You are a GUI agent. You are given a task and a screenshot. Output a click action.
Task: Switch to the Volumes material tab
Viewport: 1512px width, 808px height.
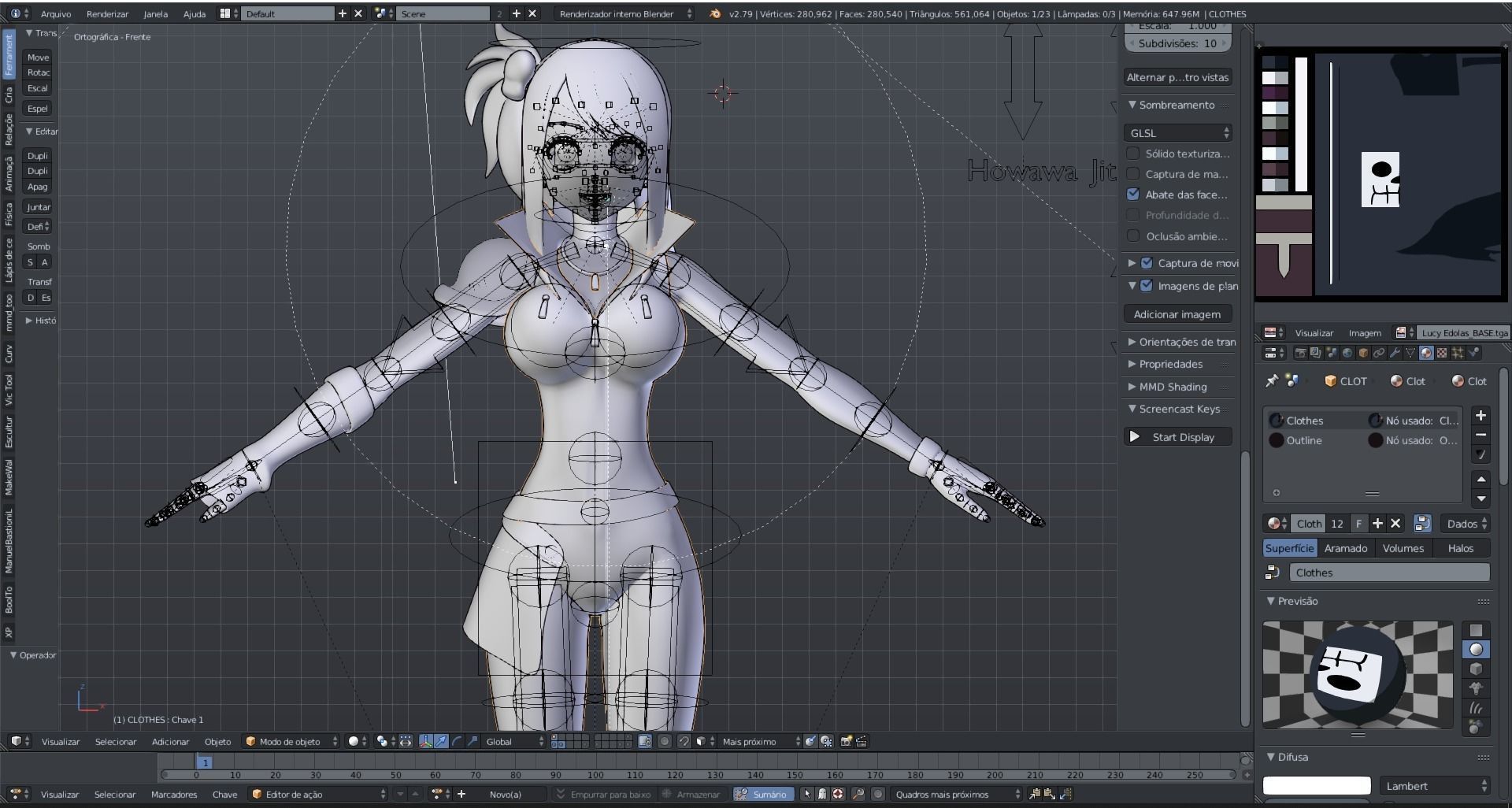[x=1403, y=548]
